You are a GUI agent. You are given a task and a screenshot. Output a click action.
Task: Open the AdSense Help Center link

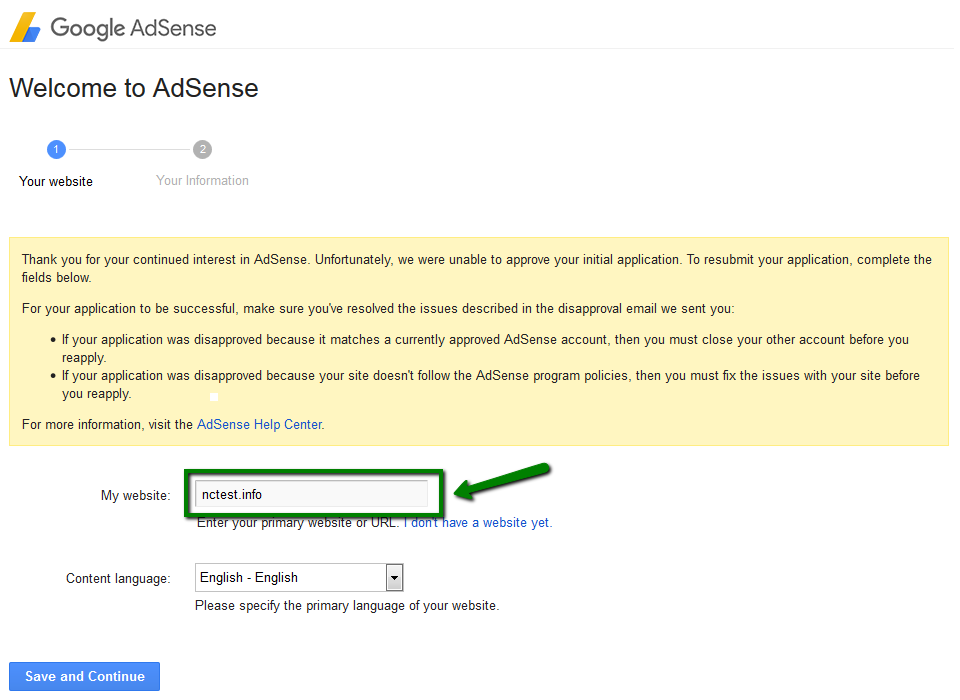(260, 424)
